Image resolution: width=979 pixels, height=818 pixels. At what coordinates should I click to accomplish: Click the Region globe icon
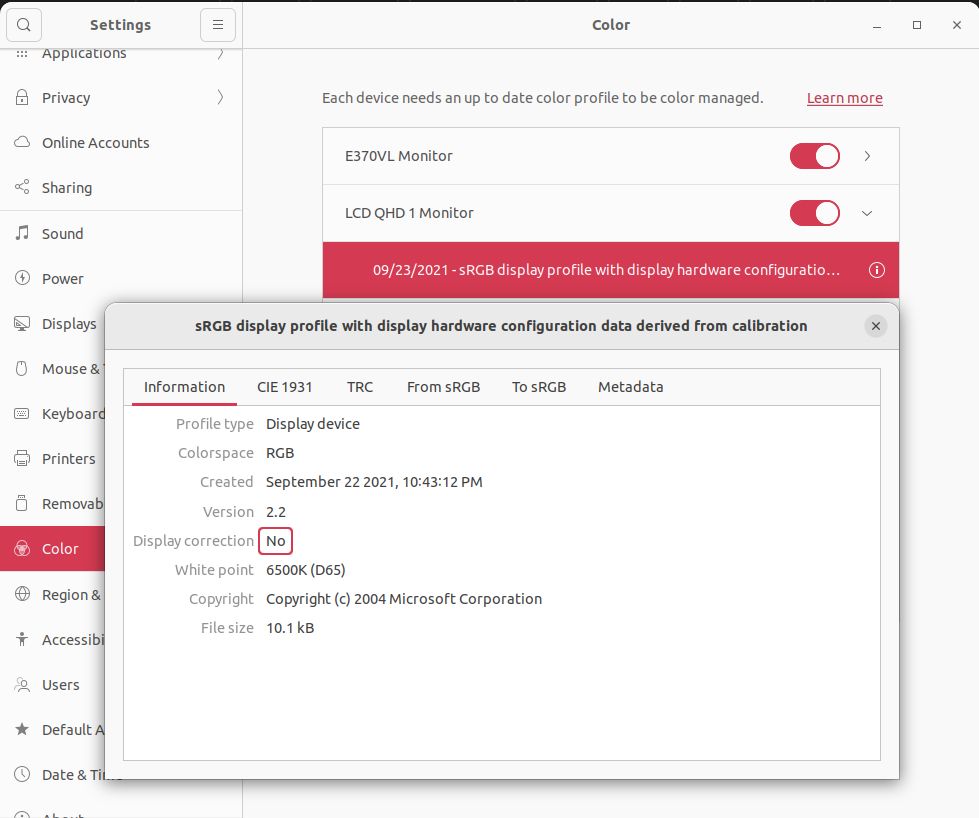[x=22, y=594]
